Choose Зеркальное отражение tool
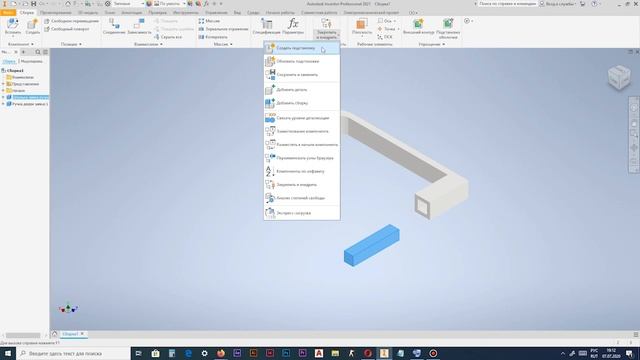This screenshot has height=360, width=640. pyautogui.click(x=223, y=29)
